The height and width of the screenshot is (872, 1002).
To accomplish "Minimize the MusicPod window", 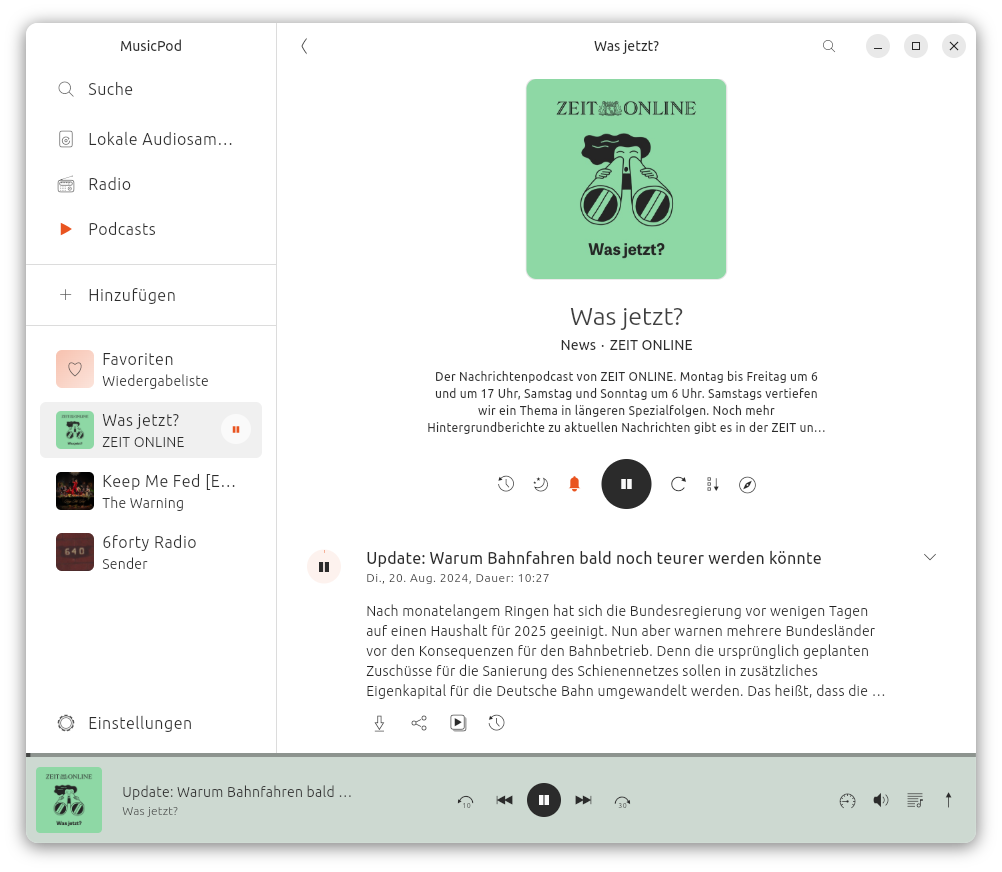I will (x=878, y=46).
